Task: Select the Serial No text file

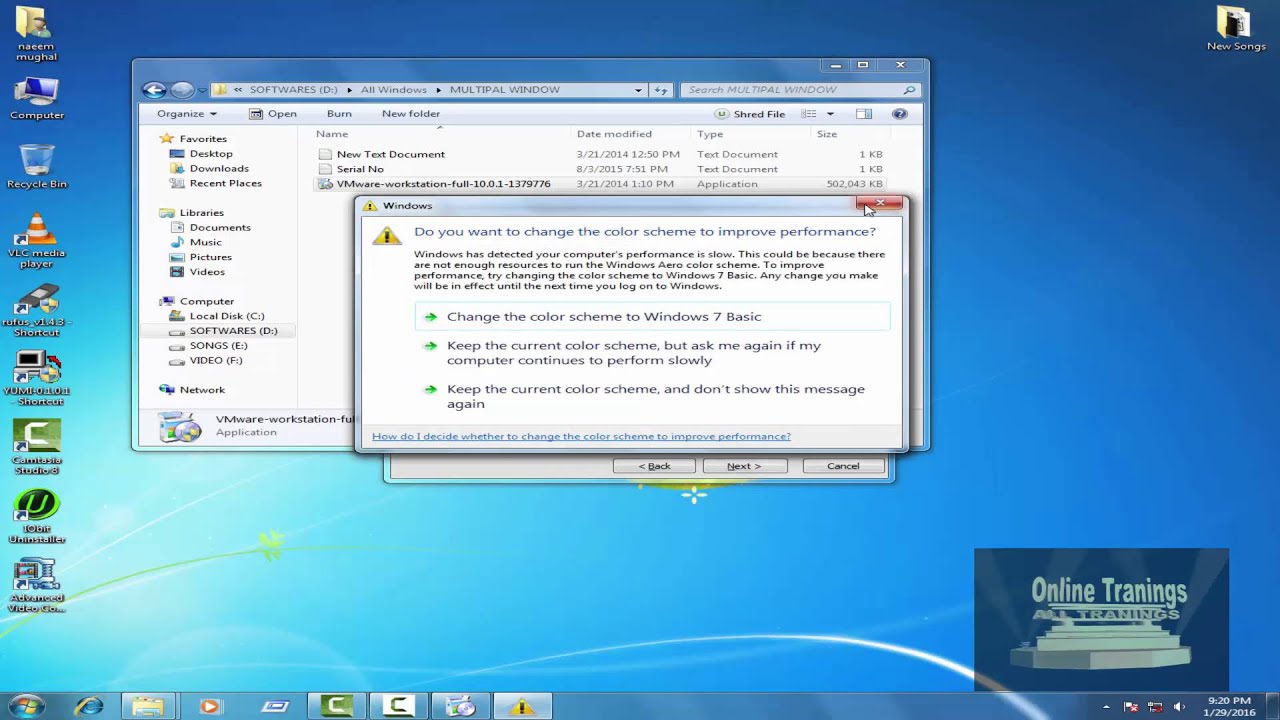Action: click(359, 170)
